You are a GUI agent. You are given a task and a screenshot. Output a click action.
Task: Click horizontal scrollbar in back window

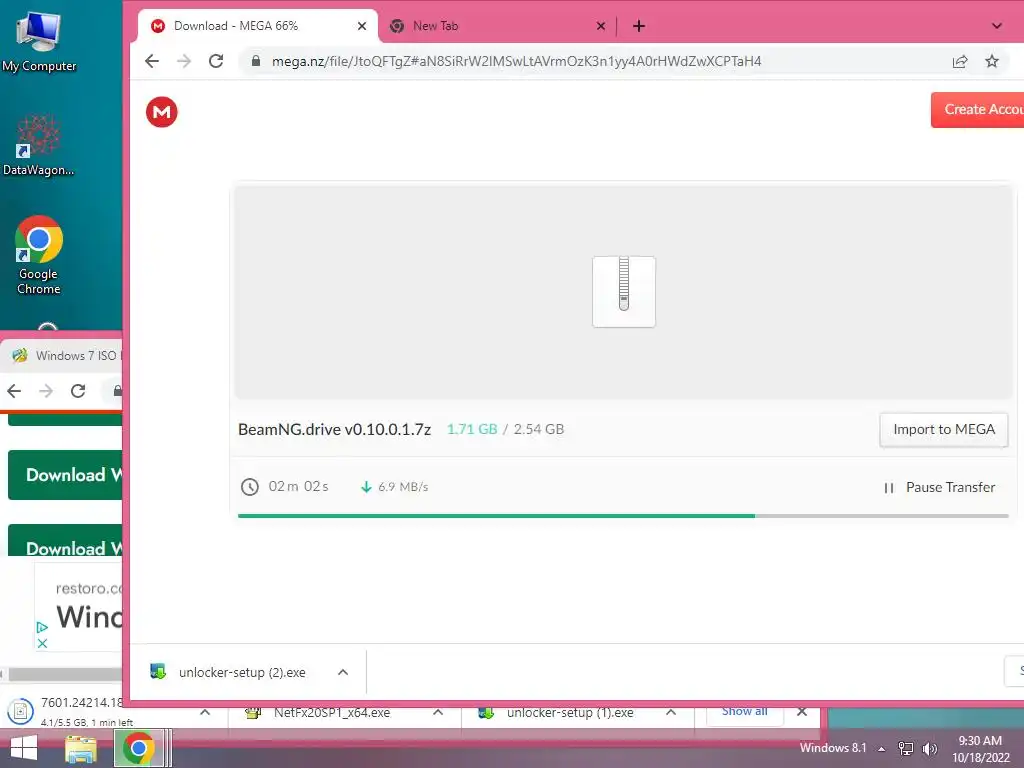64,674
